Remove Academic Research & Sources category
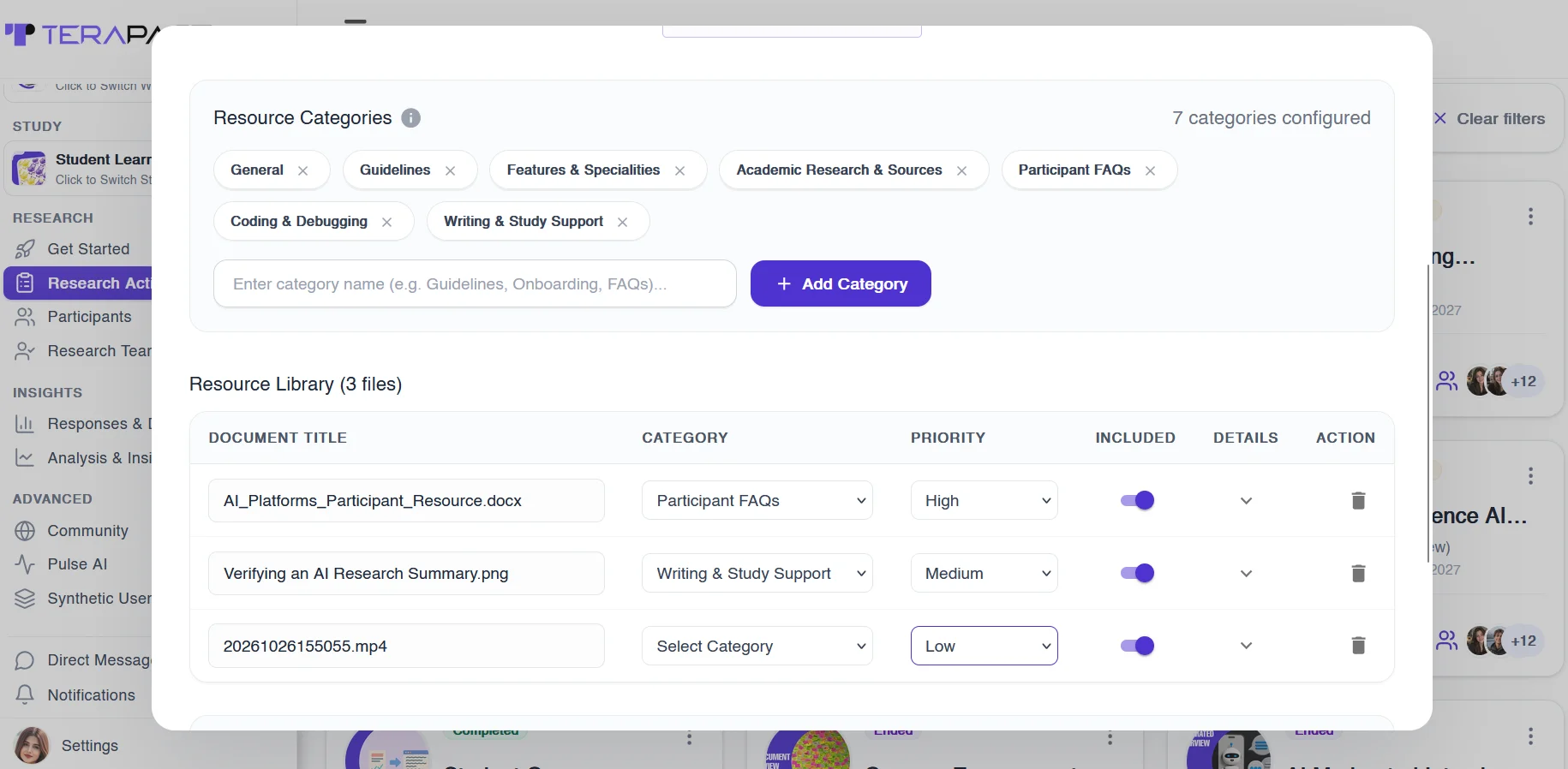Screen dimensions: 1568x769 coord(961,170)
